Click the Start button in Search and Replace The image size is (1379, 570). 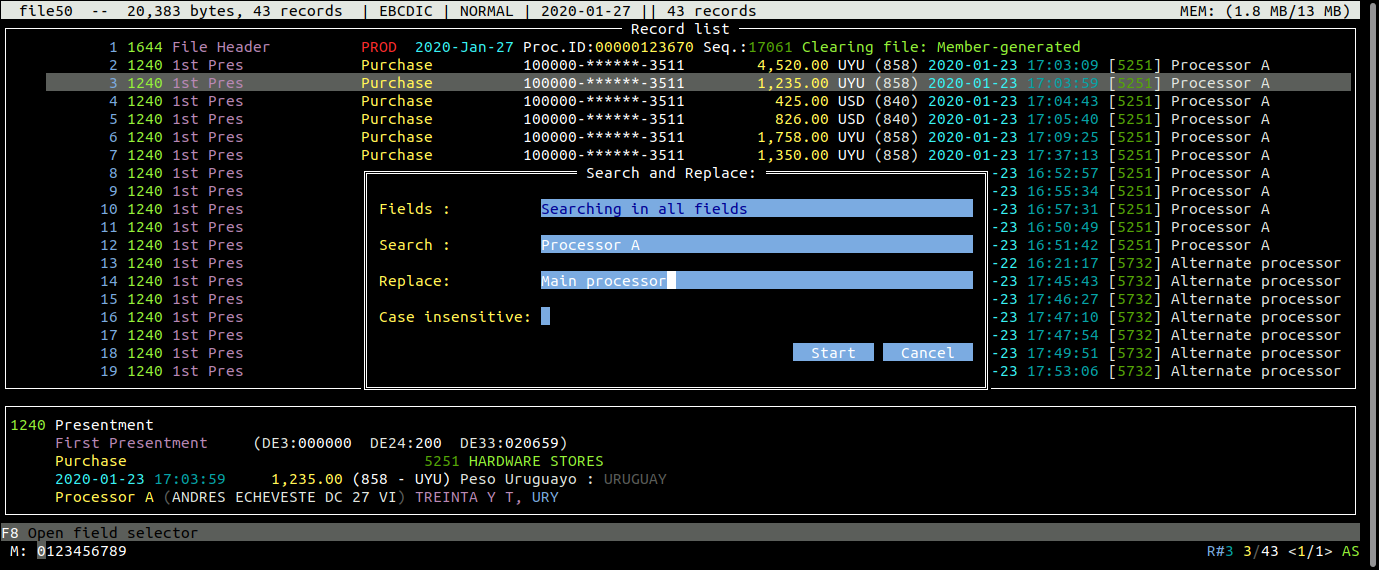[x=833, y=353]
